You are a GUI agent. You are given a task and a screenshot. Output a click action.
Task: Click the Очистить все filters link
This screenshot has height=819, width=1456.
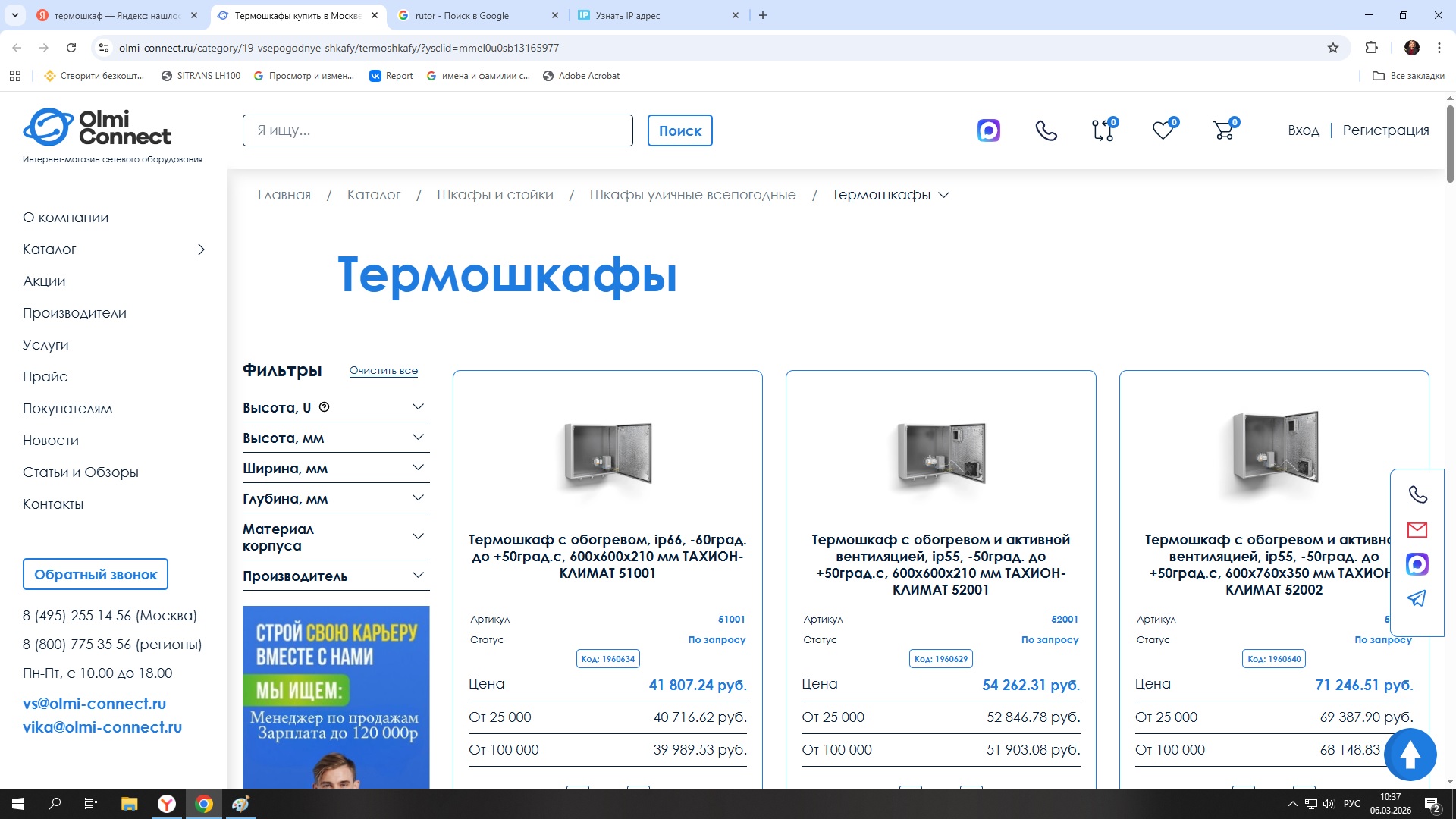tap(383, 370)
